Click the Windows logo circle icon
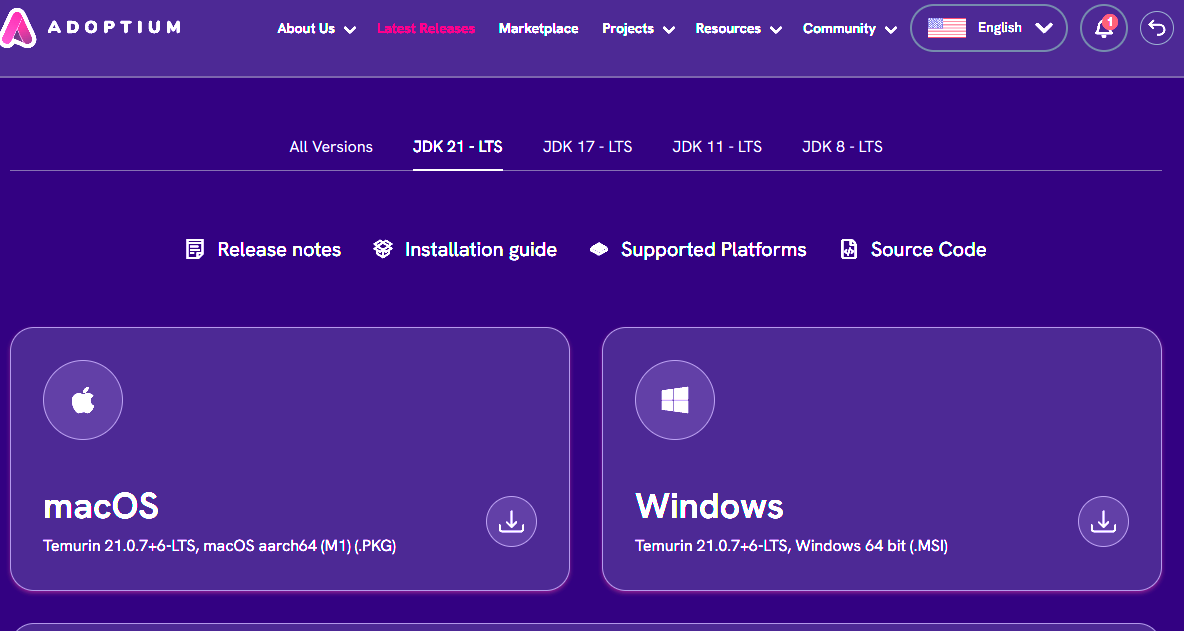The image size is (1184, 631). coord(674,400)
